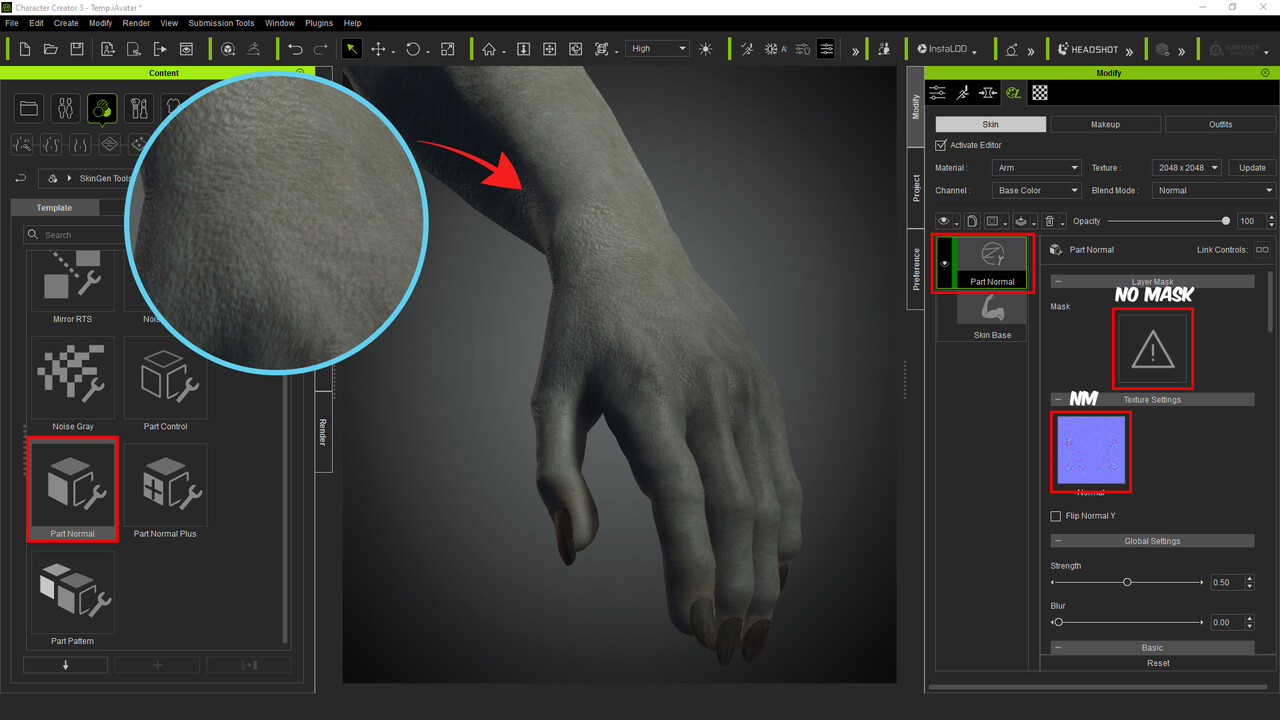Collapse the Basic section
This screenshot has width=1280, height=720.
click(1058, 648)
